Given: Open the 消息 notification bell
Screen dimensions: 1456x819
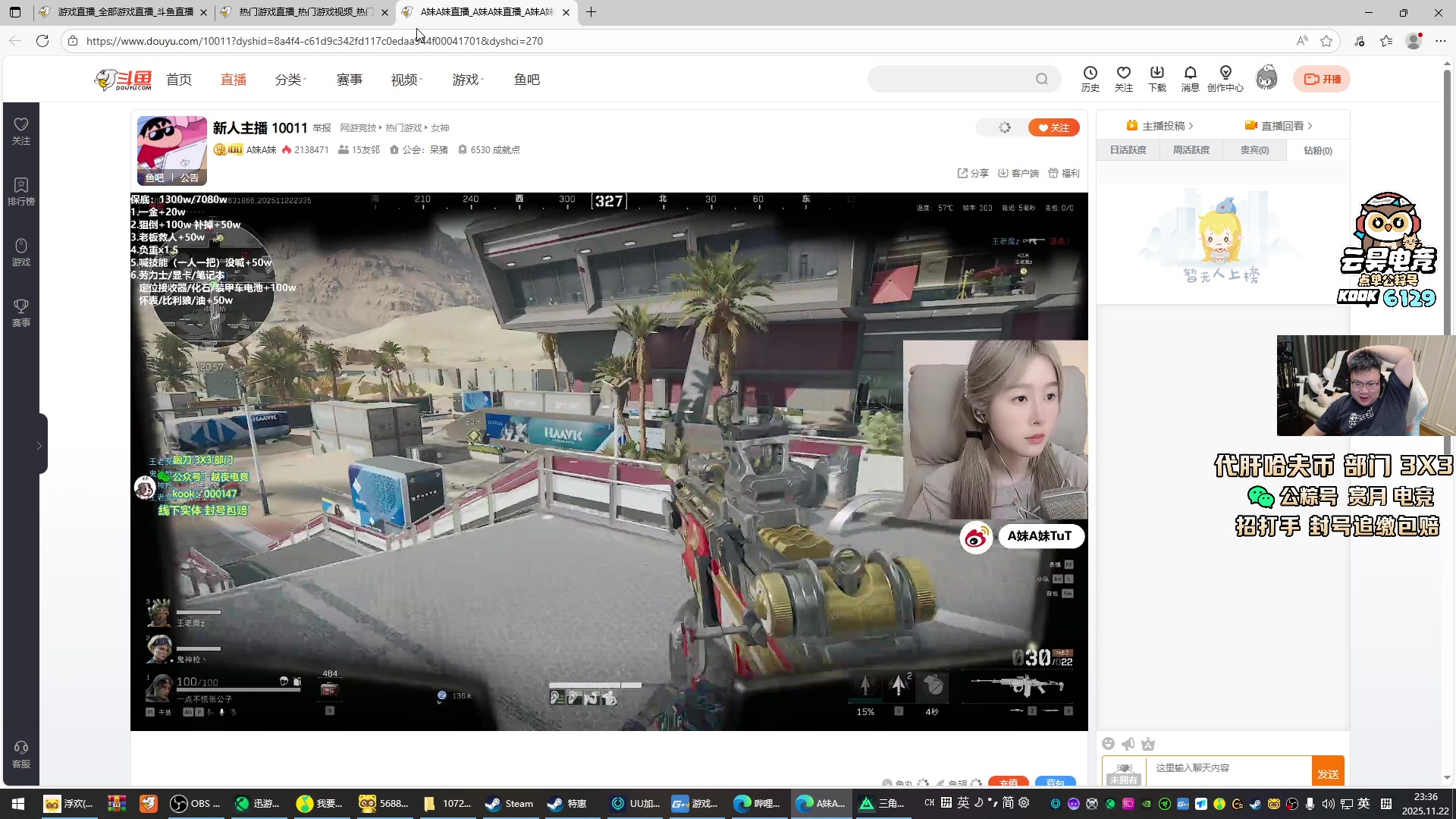Looking at the screenshot, I should tap(1190, 73).
